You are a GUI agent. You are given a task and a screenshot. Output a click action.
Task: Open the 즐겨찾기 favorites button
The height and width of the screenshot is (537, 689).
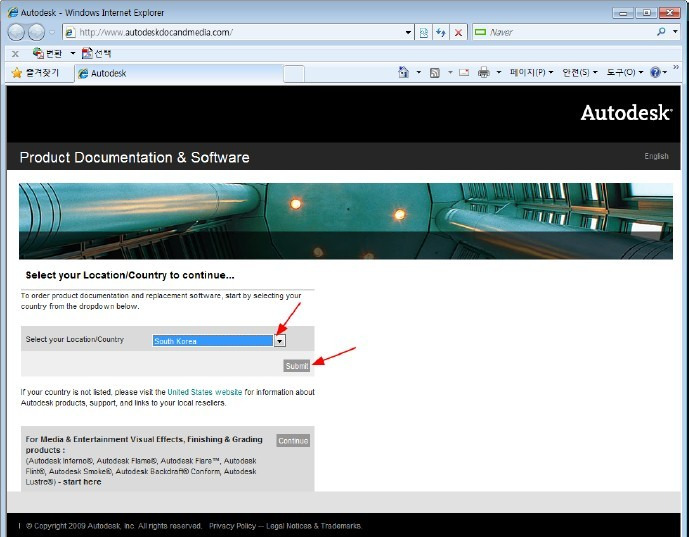(x=35, y=73)
